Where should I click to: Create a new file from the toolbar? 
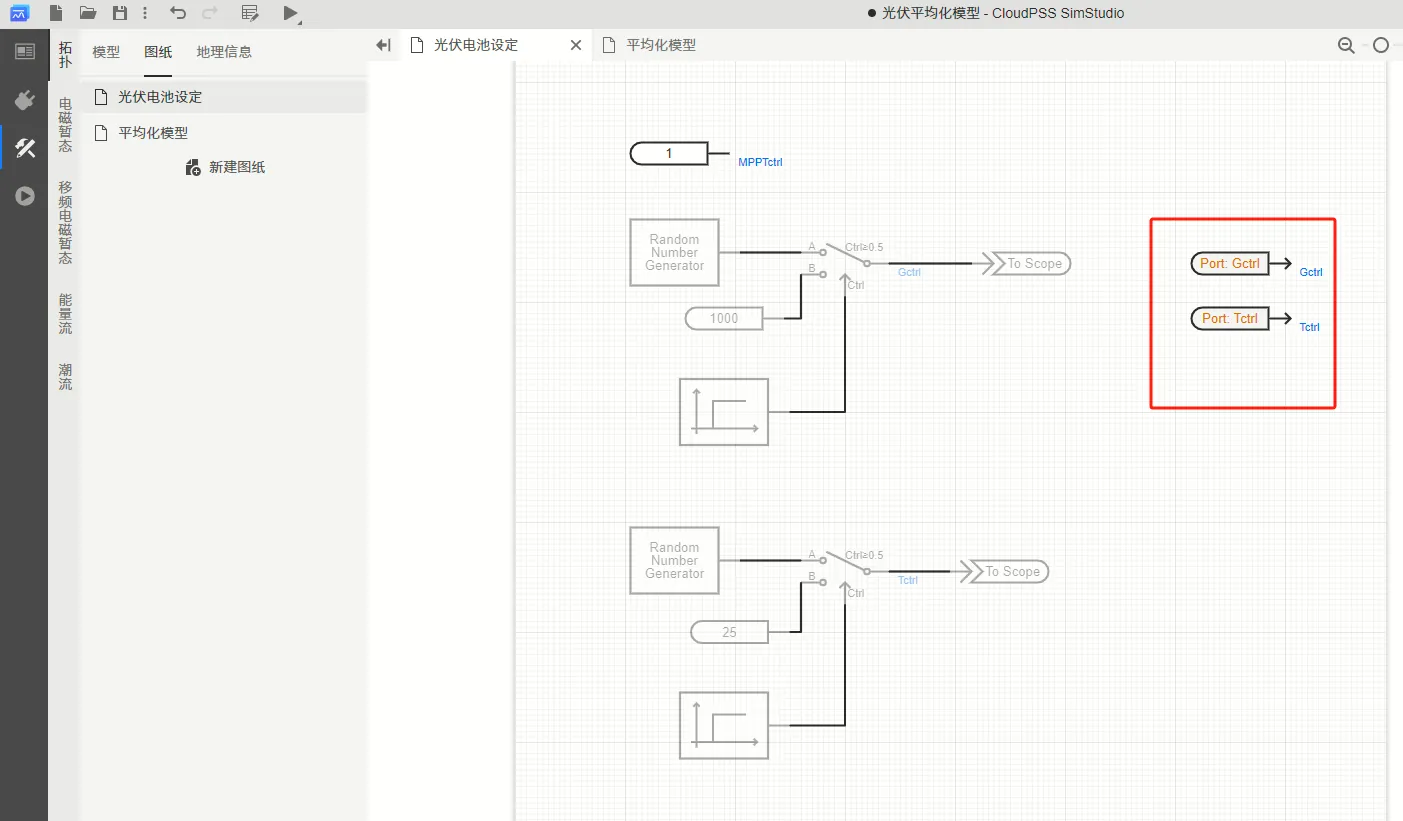point(56,13)
